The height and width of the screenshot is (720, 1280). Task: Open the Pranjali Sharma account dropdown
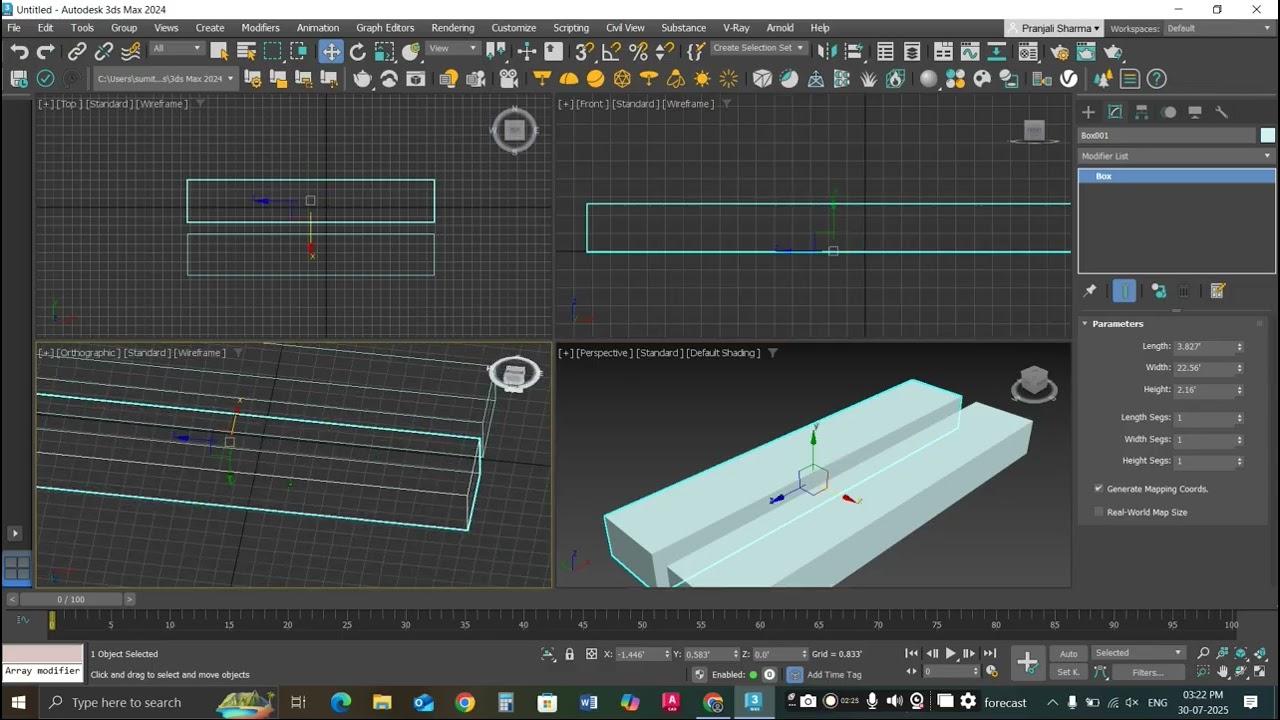(1055, 28)
